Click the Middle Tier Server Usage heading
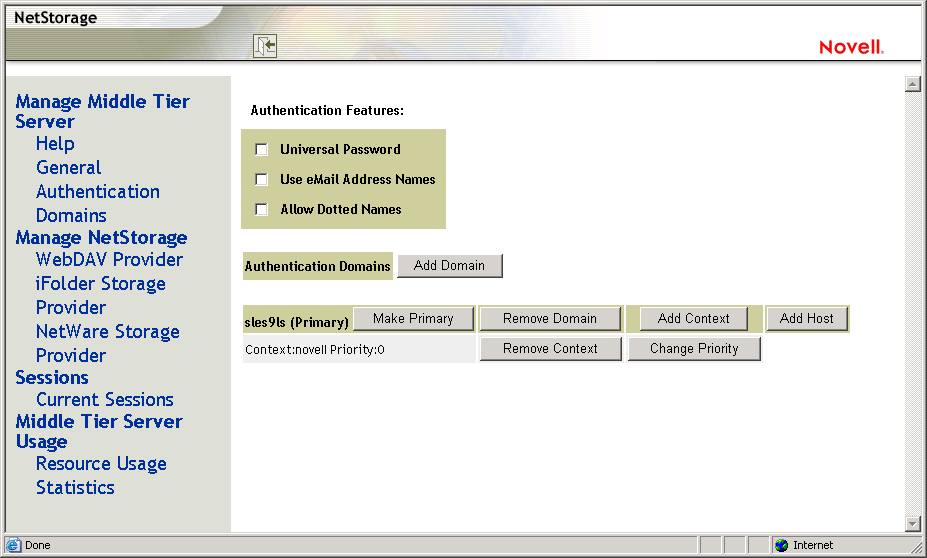 99,432
